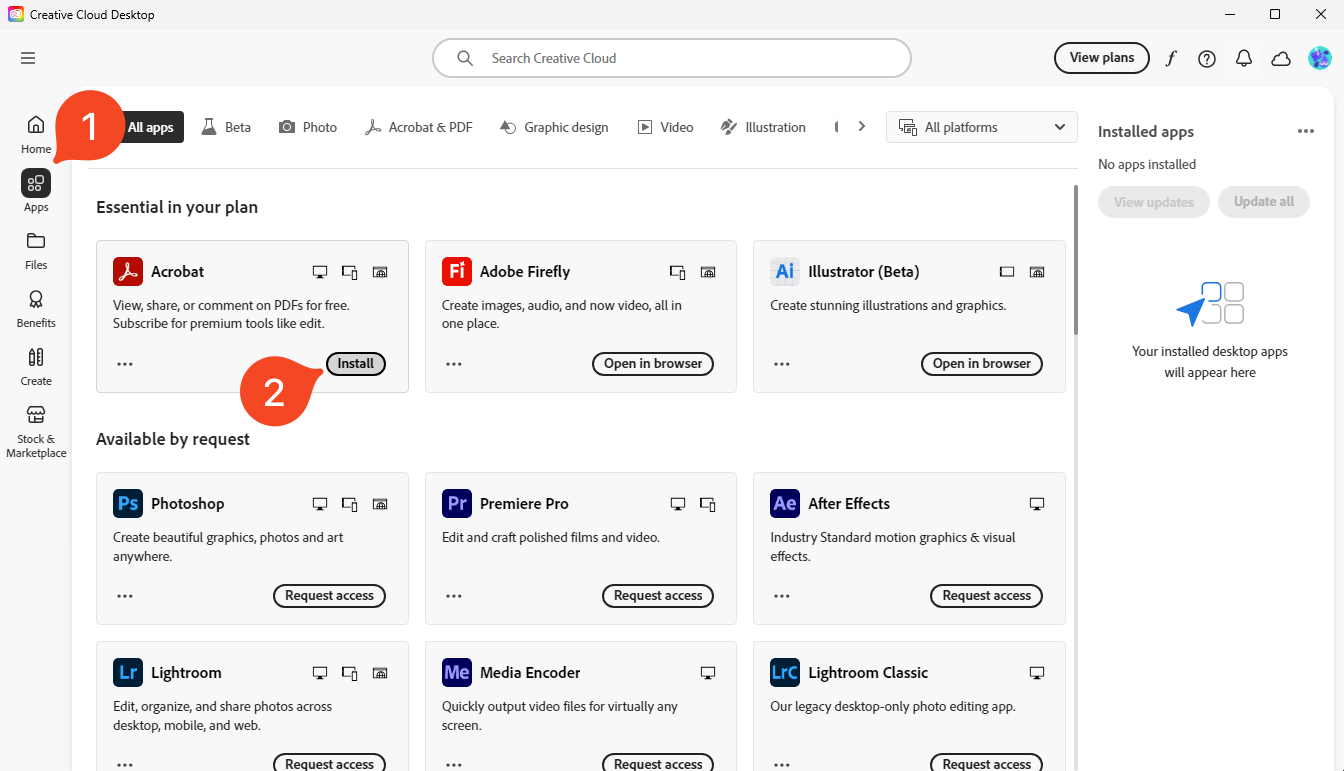
Task: Open the Fonts manager icon
Action: 1170,58
